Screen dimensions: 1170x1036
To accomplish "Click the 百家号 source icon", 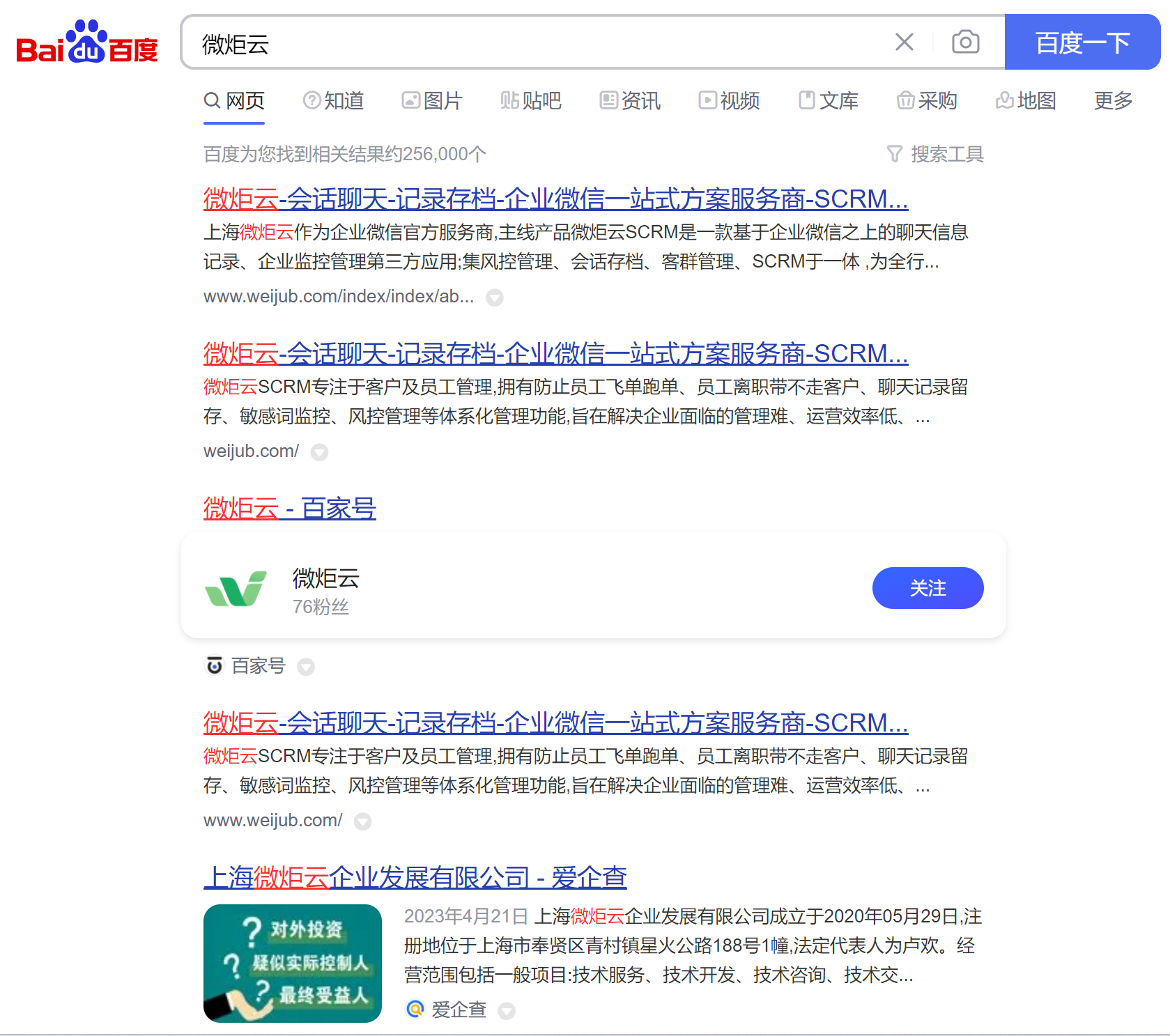I will (x=215, y=666).
